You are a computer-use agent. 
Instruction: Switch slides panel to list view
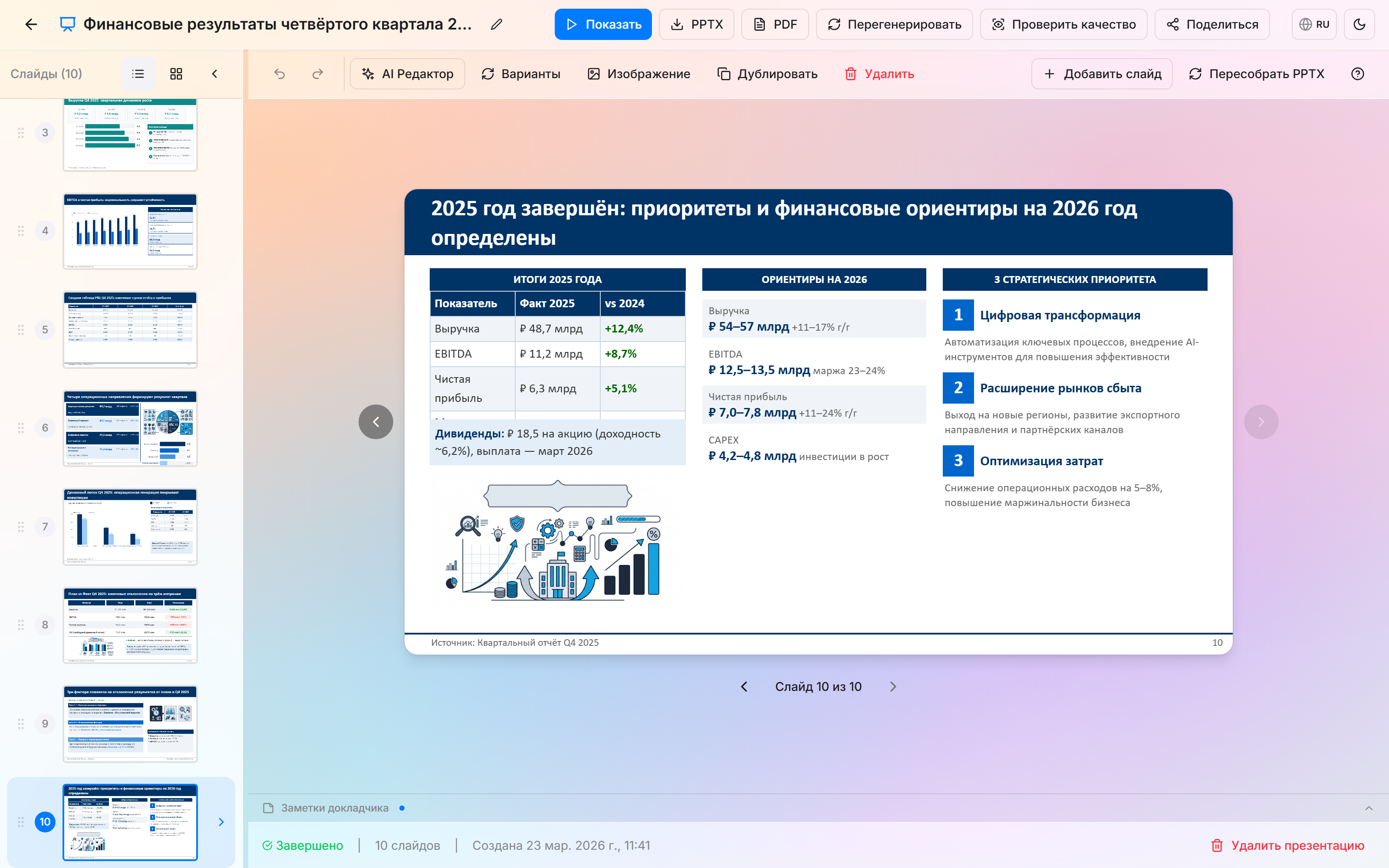(x=138, y=73)
